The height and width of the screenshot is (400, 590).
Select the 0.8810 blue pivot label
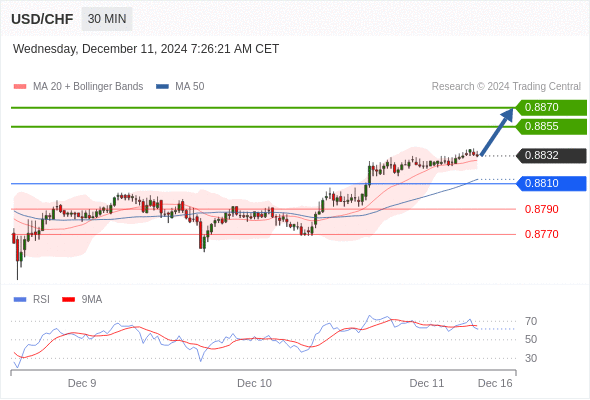pyautogui.click(x=551, y=184)
